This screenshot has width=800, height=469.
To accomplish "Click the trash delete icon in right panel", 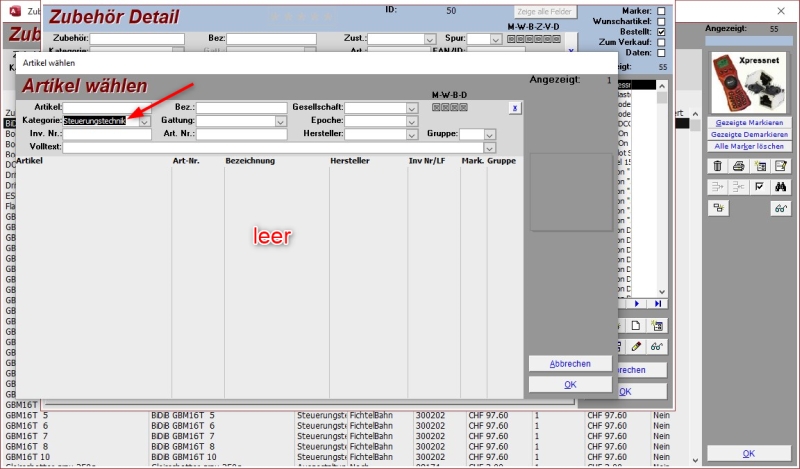I will [x=717, y=166].
